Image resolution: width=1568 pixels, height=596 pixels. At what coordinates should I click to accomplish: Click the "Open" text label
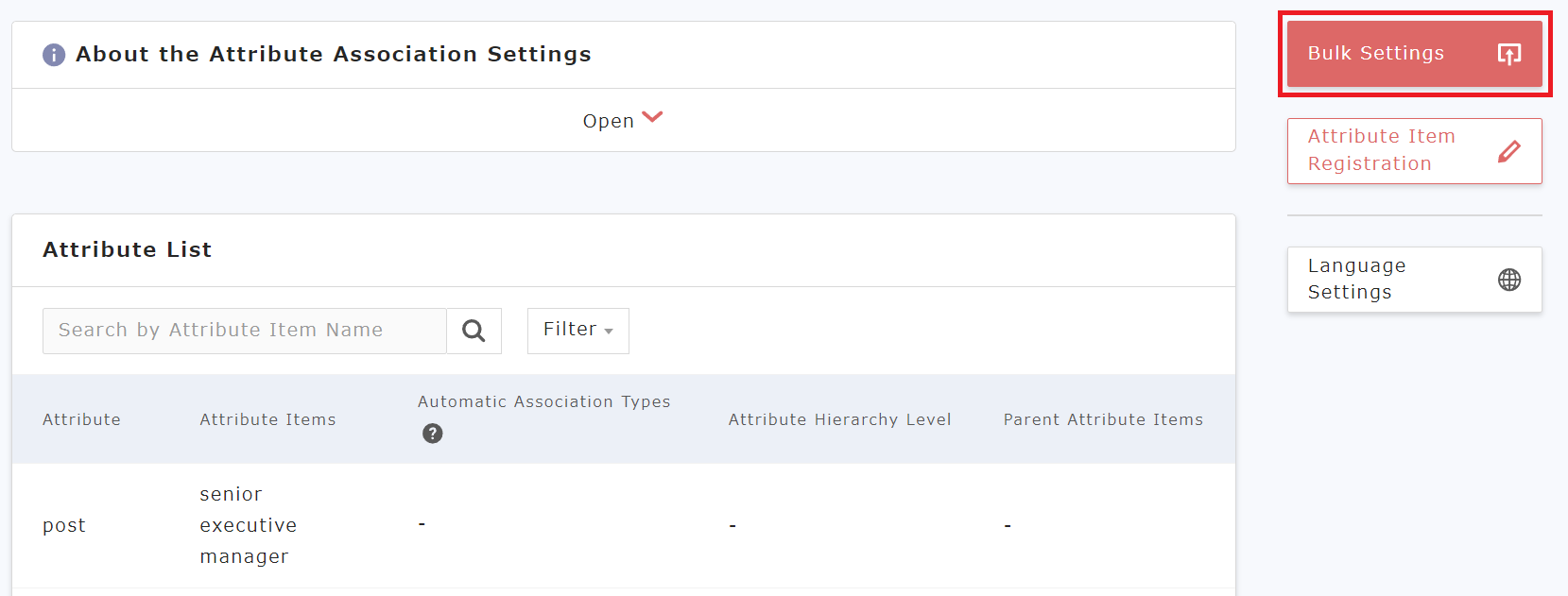[x=608, y=121]
